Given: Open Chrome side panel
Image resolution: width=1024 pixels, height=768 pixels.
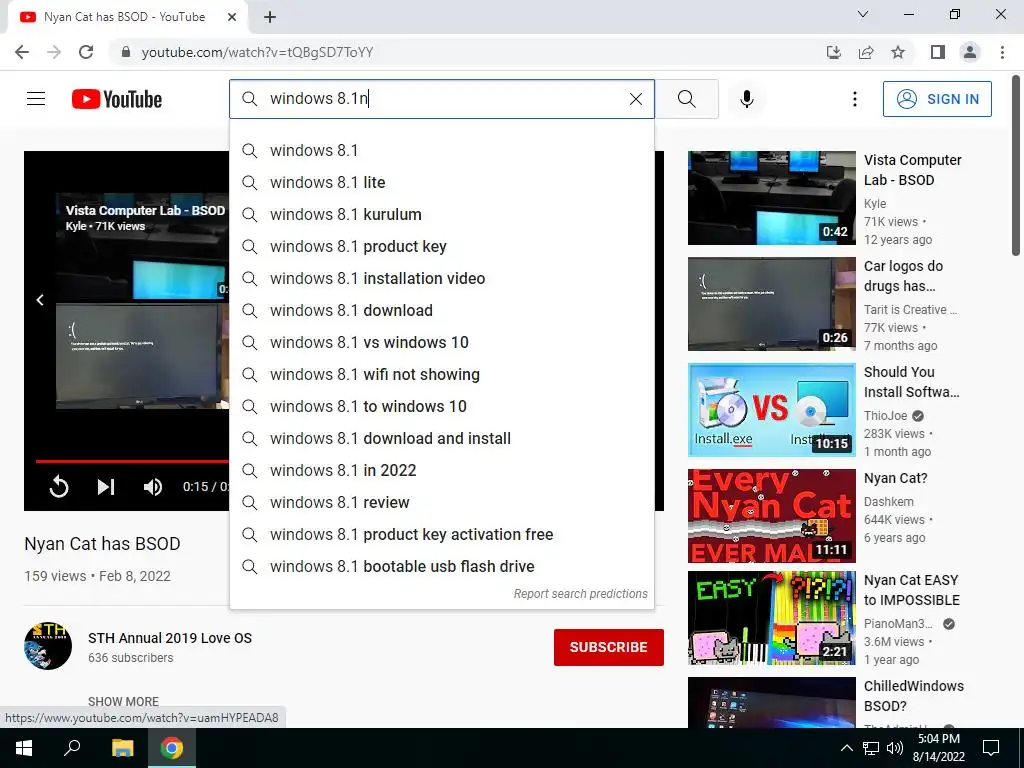Looking at the screenshot, I should 938,52.
